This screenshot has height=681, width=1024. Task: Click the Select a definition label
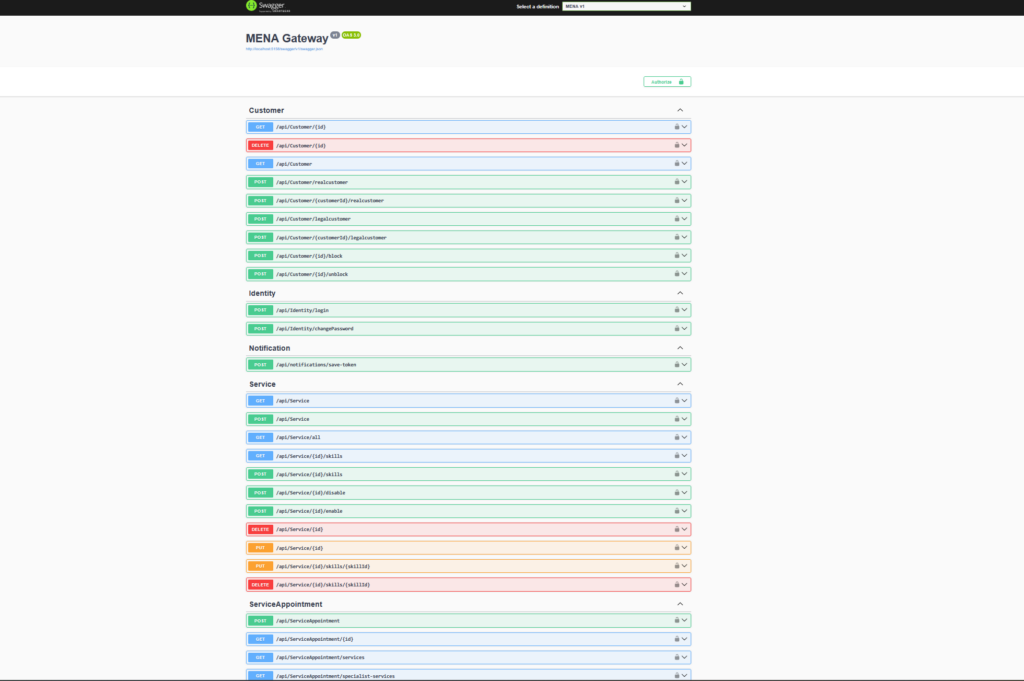pyautogui.click(x=537, y=7)
